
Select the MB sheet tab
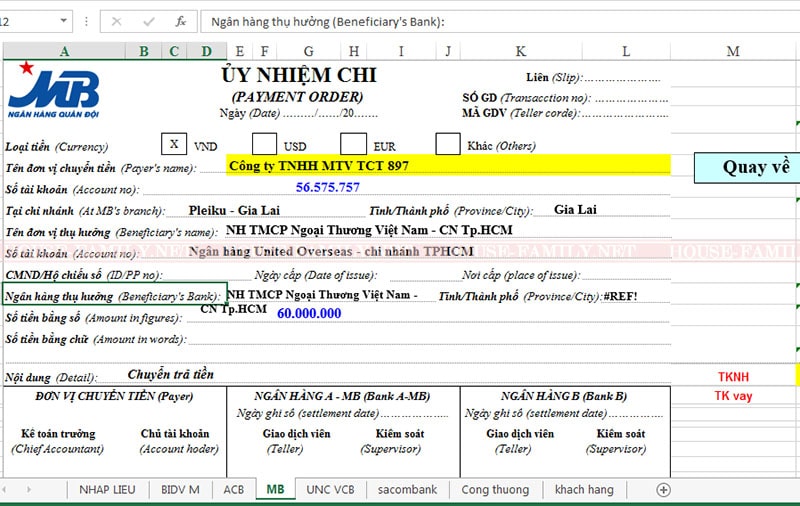276,490
